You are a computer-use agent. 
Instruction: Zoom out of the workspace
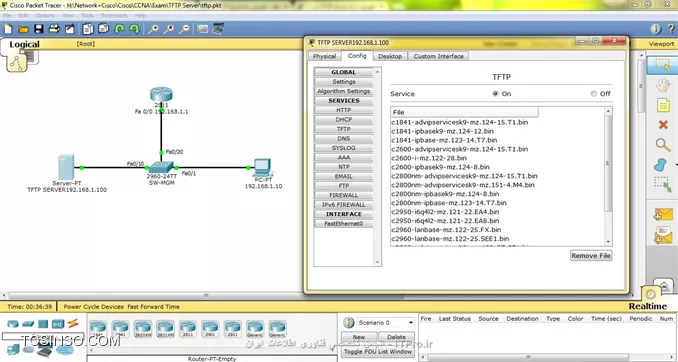pos(184,29)
